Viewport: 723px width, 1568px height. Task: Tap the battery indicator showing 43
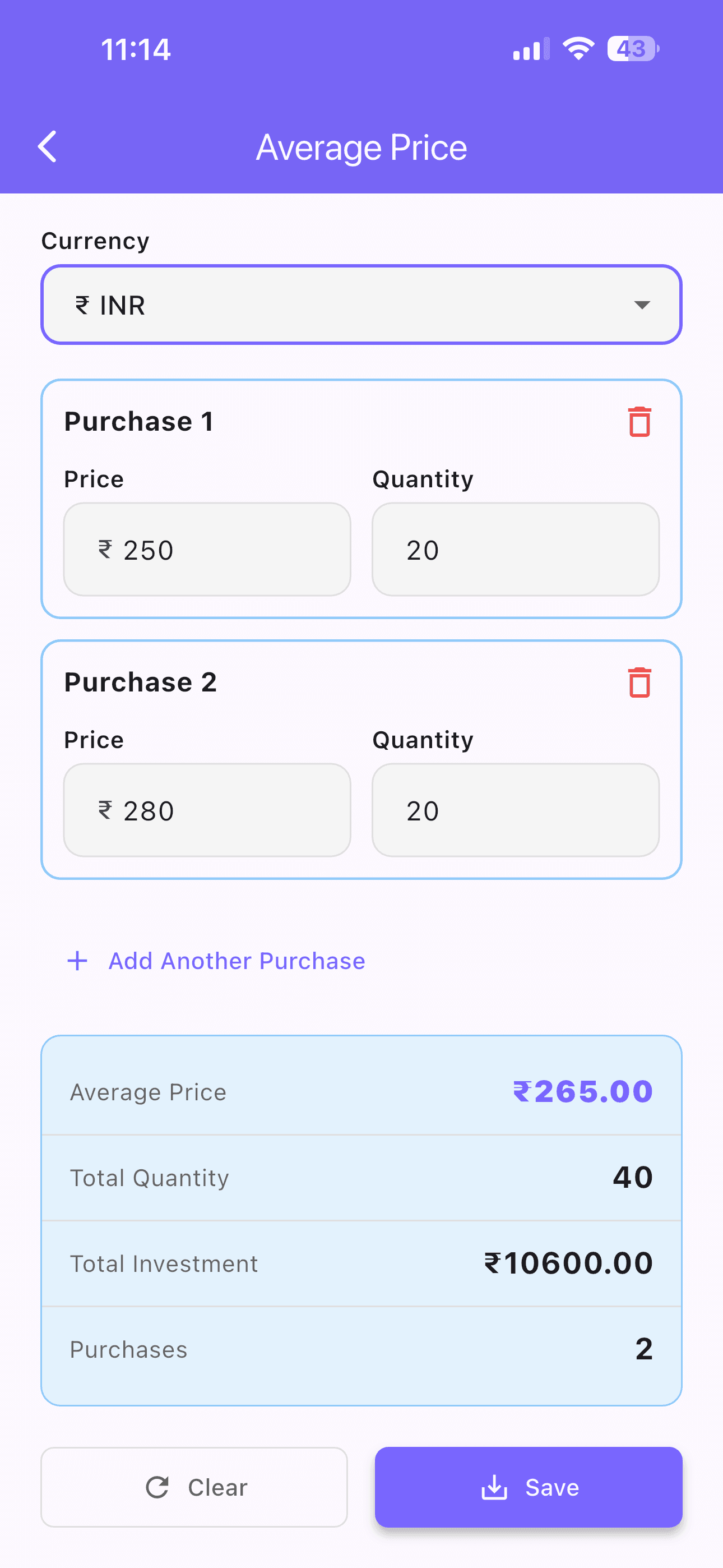click(633, 49)
